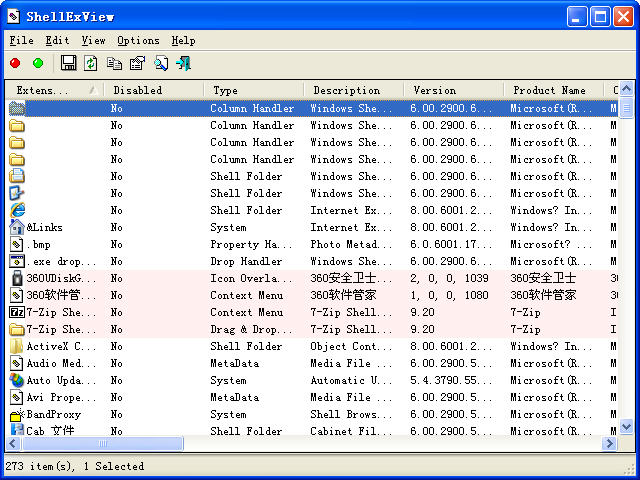Screen dimensions: 640x480
Task: Click the icon beside .bmp entry
Action: (17, 244)
